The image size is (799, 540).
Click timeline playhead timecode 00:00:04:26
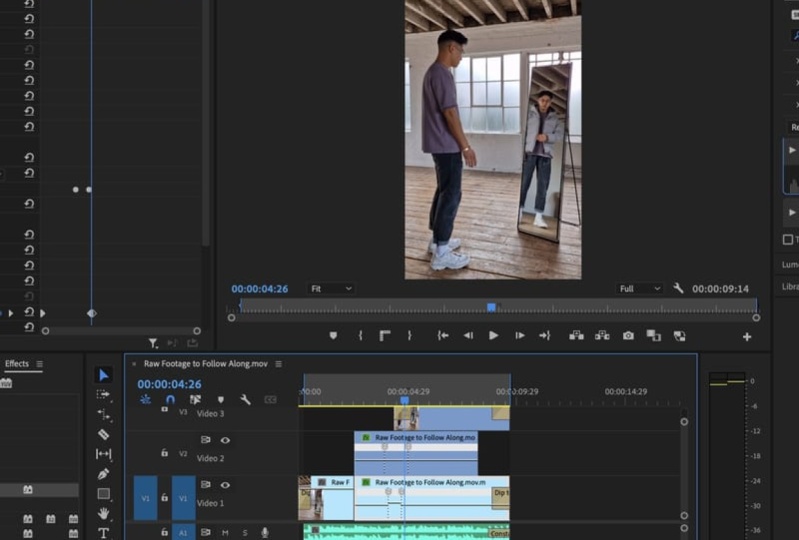[x=169, y=384]
